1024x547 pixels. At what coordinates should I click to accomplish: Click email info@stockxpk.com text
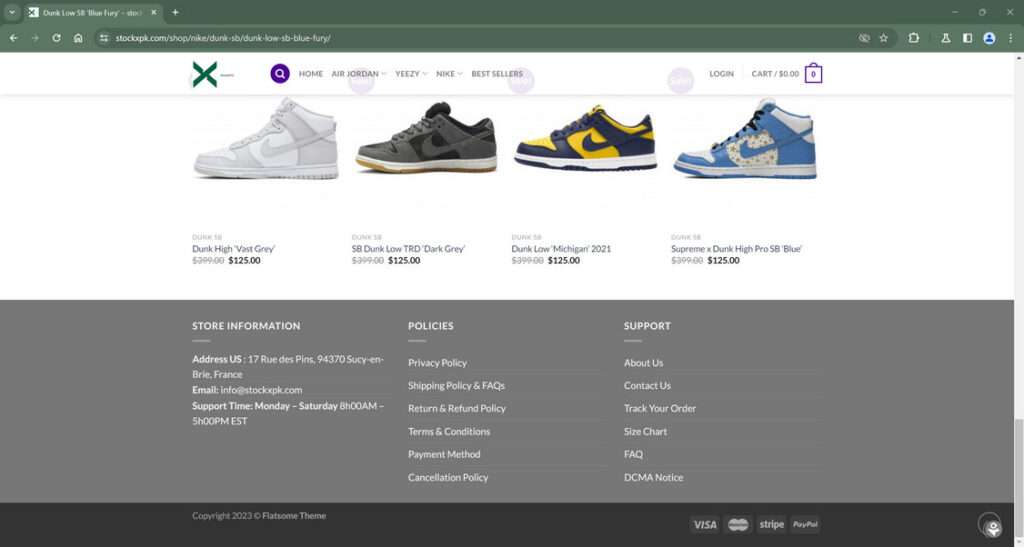[x=261, y=390]
